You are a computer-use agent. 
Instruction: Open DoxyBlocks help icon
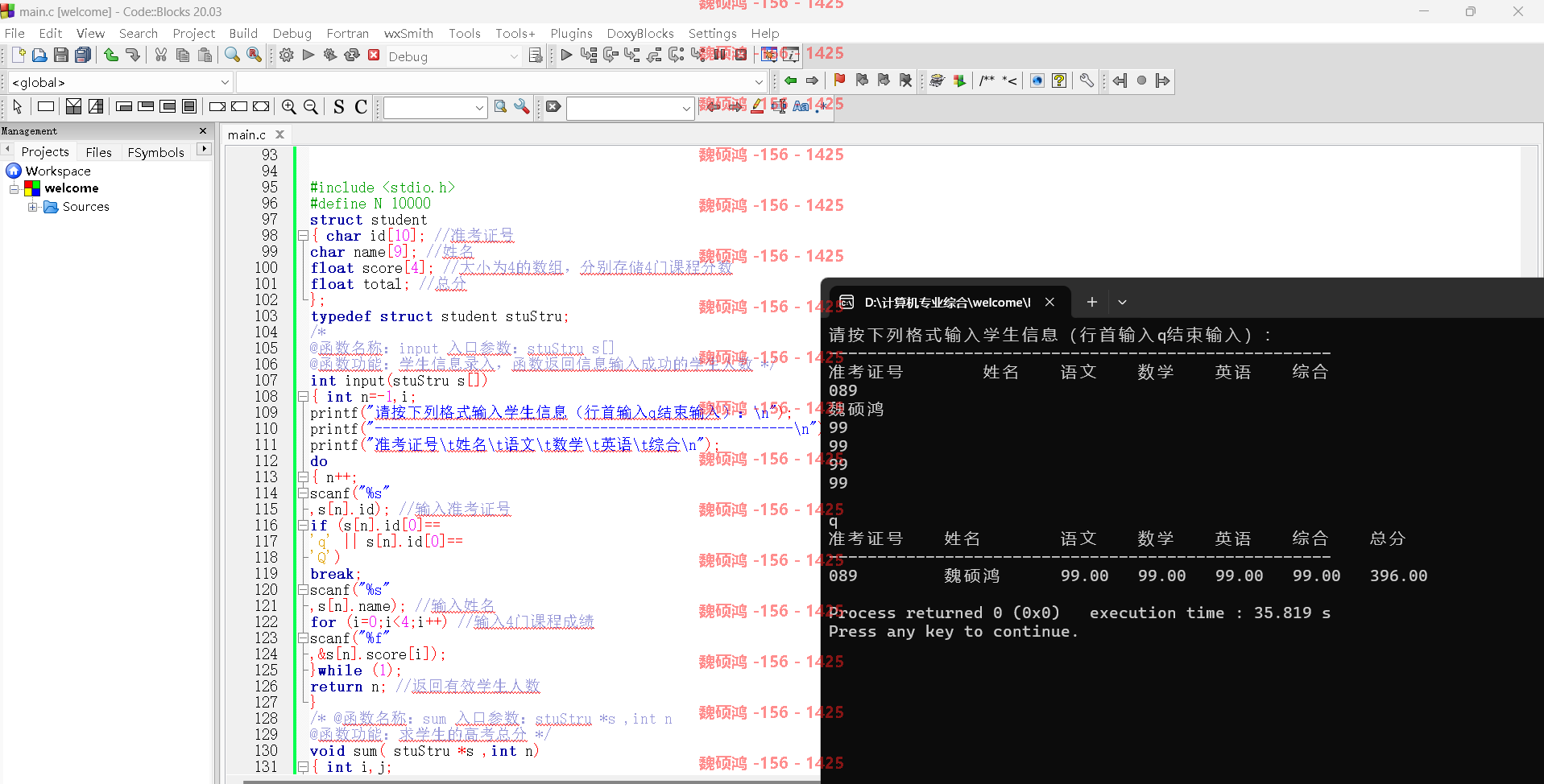coord(1059,80)
